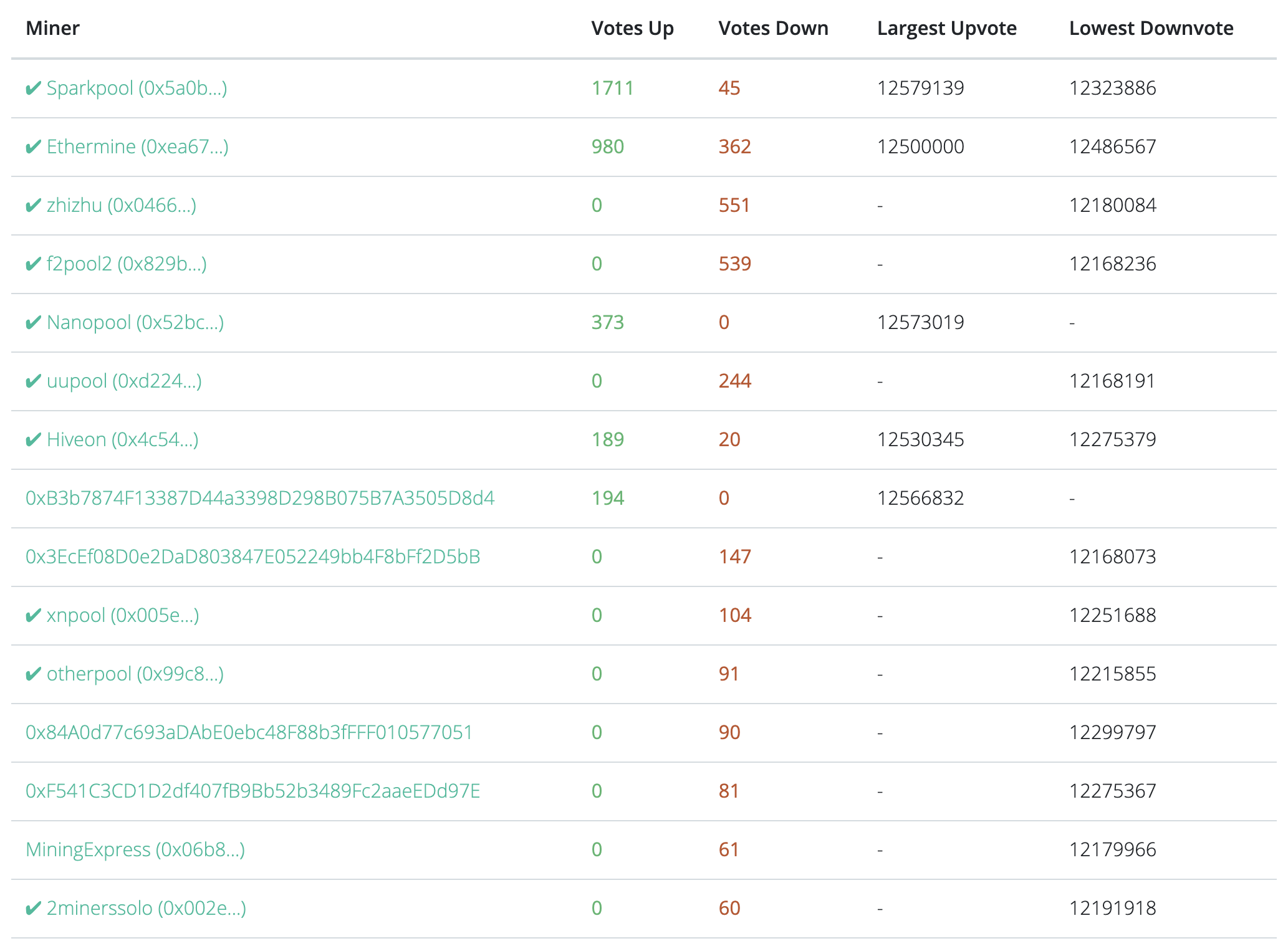1288x941 pixels.
Task: Select lowest downvote 12168191
Action: pos(1112,381)
